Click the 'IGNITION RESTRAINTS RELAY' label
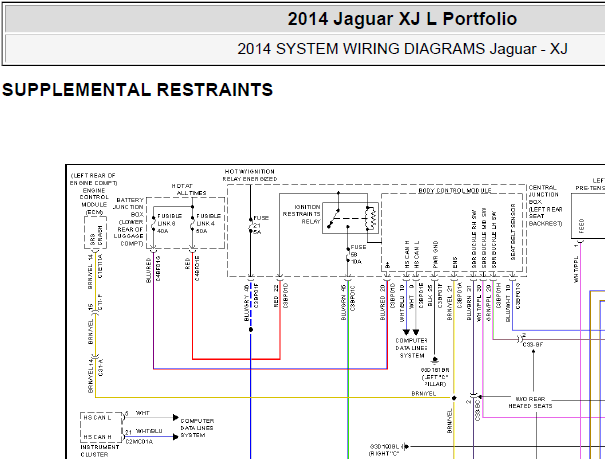The width and height of the screenshot is (605, 459). pyautogui.click(x=302, y=214)
